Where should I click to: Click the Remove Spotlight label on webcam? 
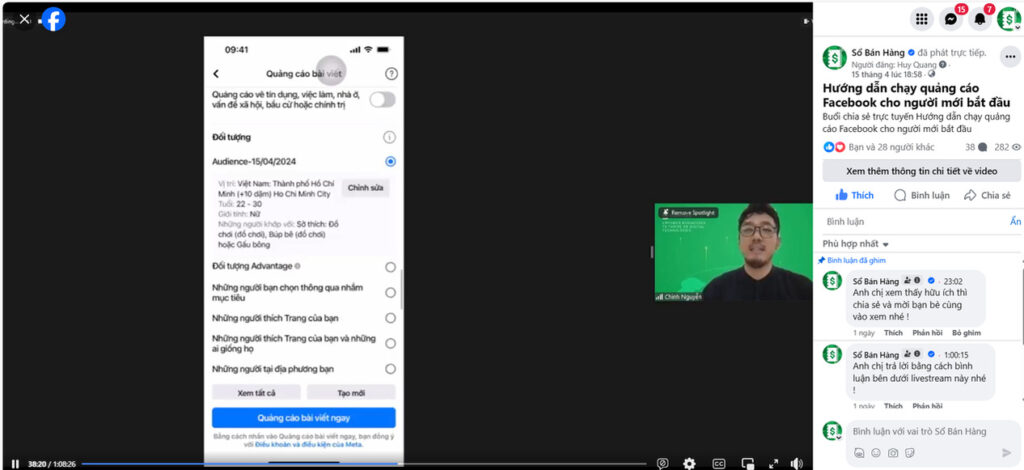pyautogui.click(x=688, y=213)
